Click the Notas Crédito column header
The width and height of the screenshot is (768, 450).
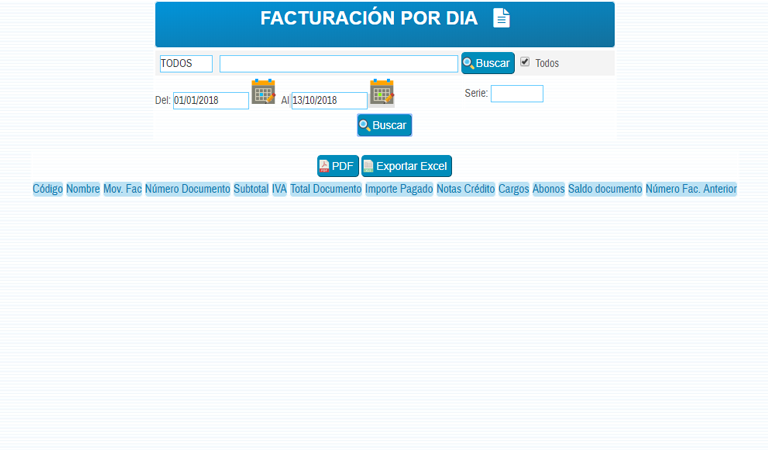click(x=465, y=189)
